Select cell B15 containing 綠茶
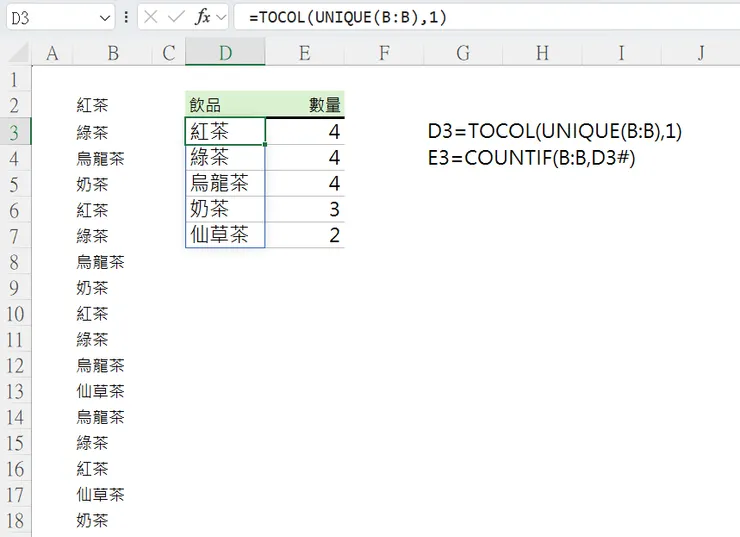This screenshot has width=740, height=537. tap(112, 443)
